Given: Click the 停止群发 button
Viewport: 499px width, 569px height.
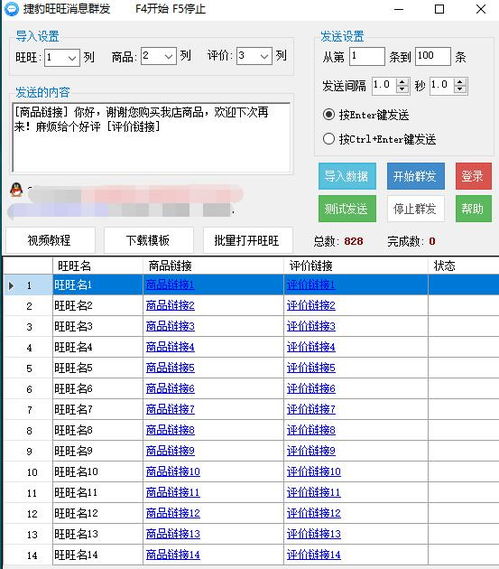Looking at the screenshot, I should (416, 209).
